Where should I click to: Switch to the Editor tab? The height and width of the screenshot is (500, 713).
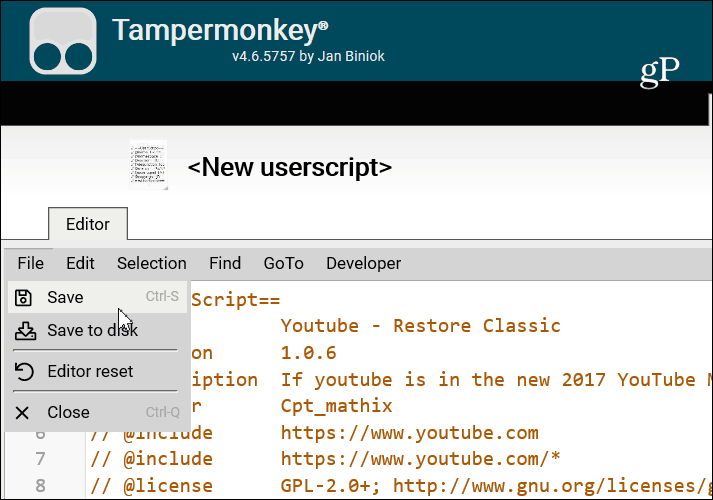pyautogui.click(x=88, y=224)
